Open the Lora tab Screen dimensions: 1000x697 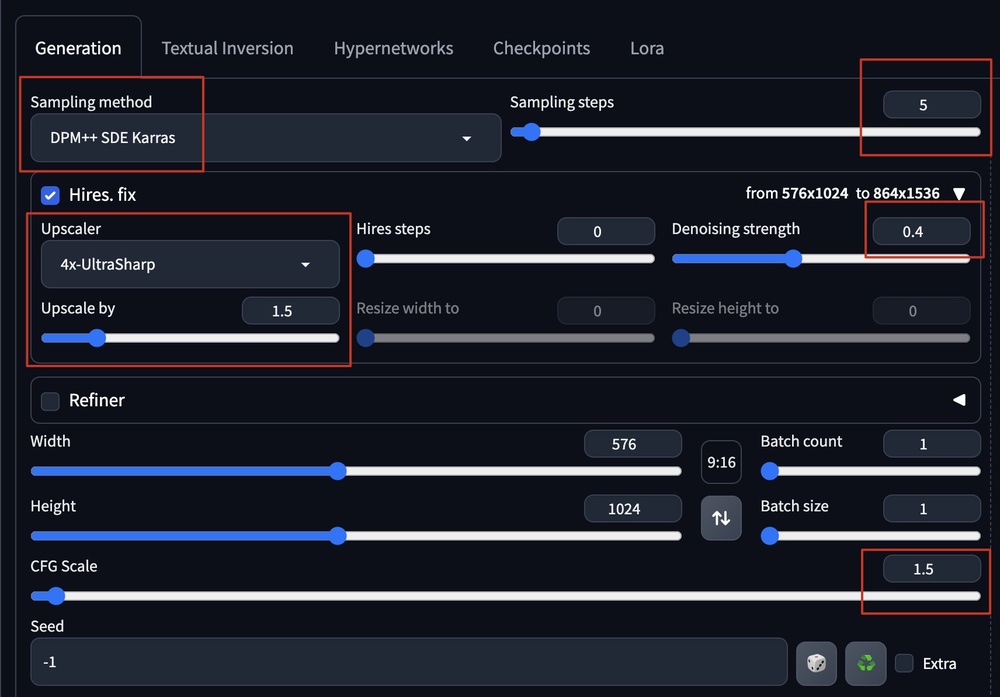[x=646, y=48]
